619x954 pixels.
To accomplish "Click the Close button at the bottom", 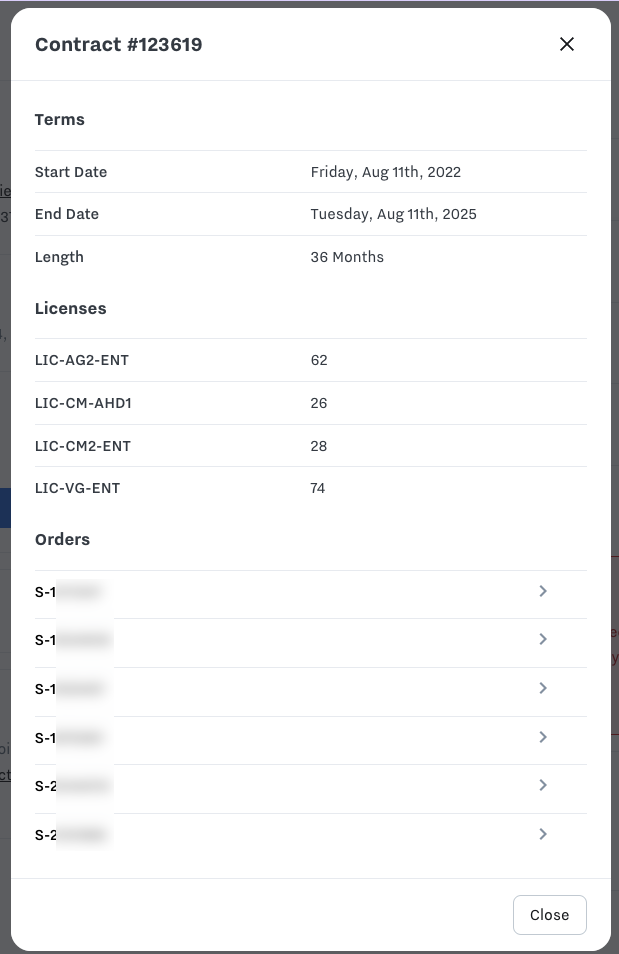I will (549, 915).
